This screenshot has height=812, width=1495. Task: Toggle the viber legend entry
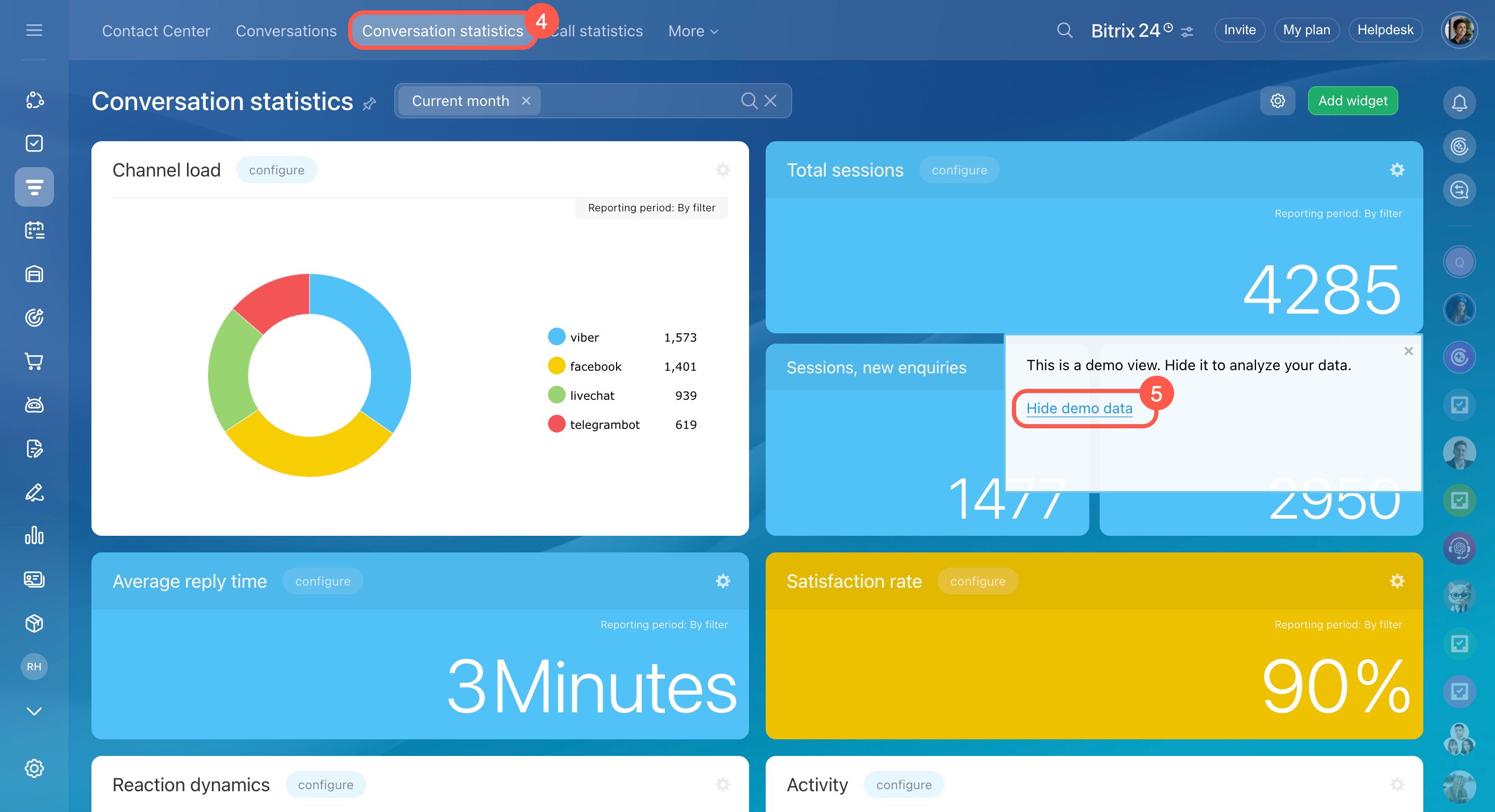point(584,337)
